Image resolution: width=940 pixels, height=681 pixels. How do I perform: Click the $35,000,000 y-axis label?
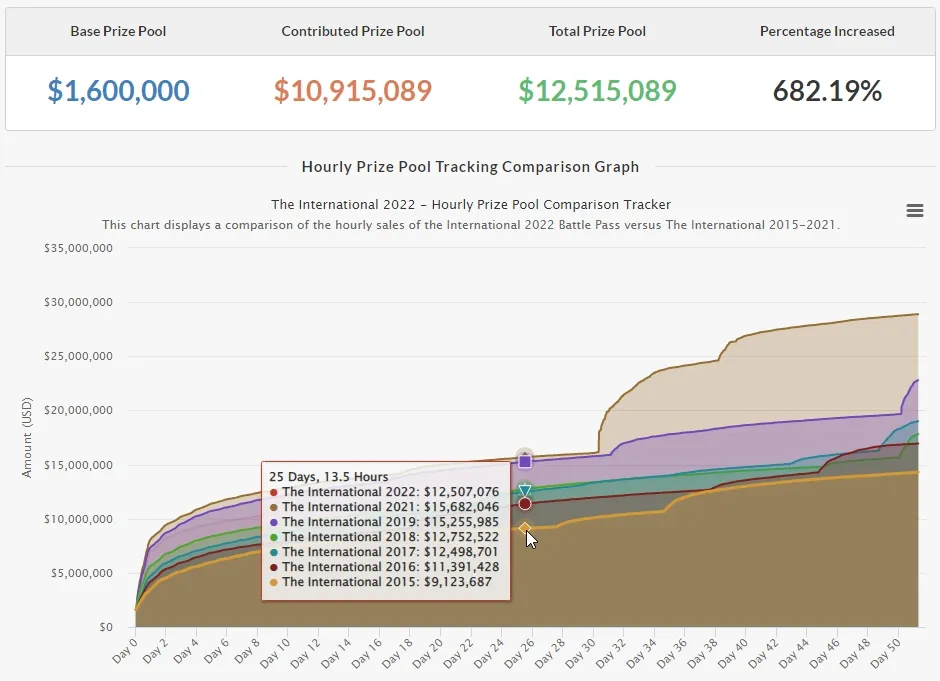78,248
